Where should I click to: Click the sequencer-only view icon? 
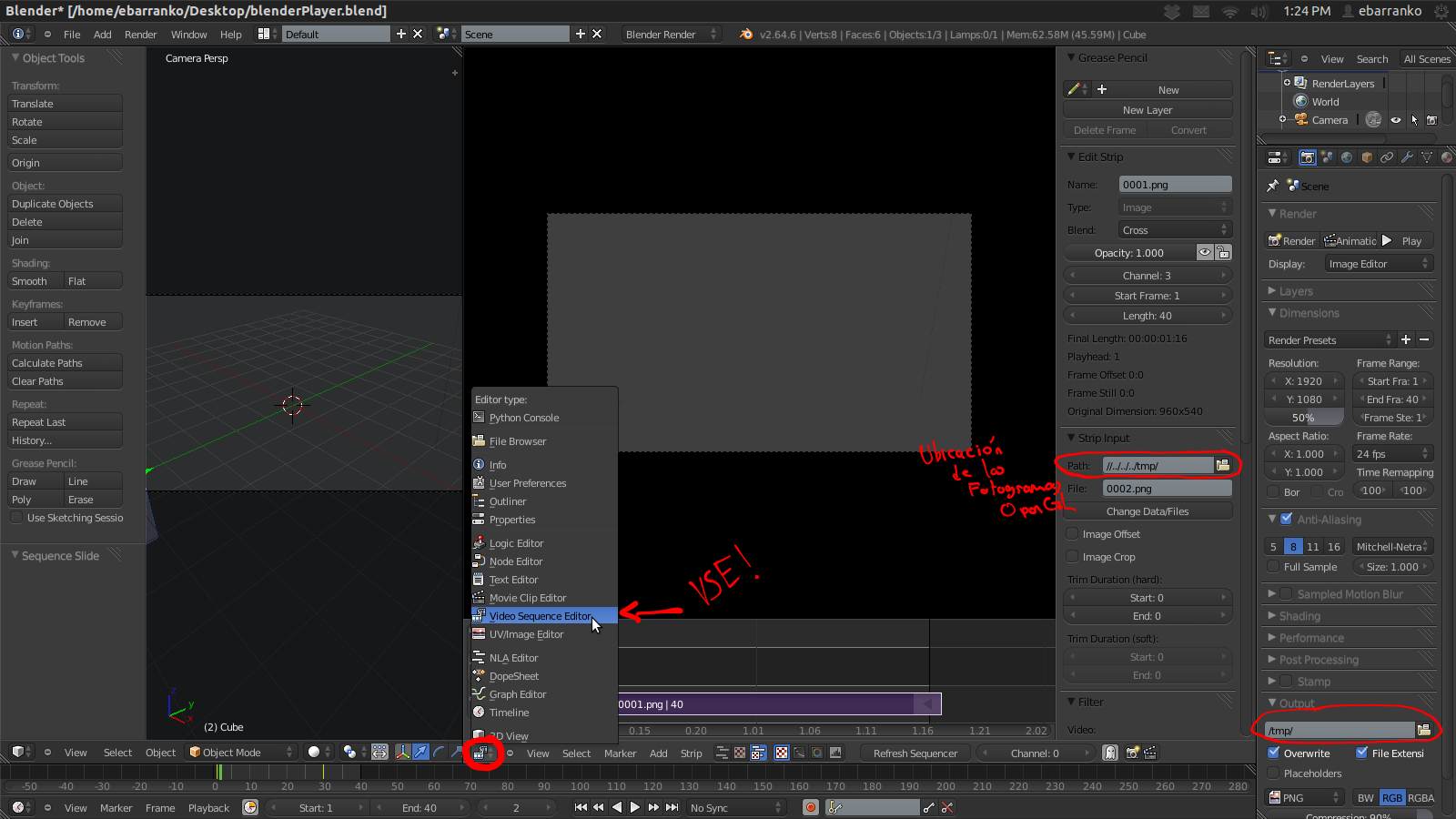click(x=722, y=753)
